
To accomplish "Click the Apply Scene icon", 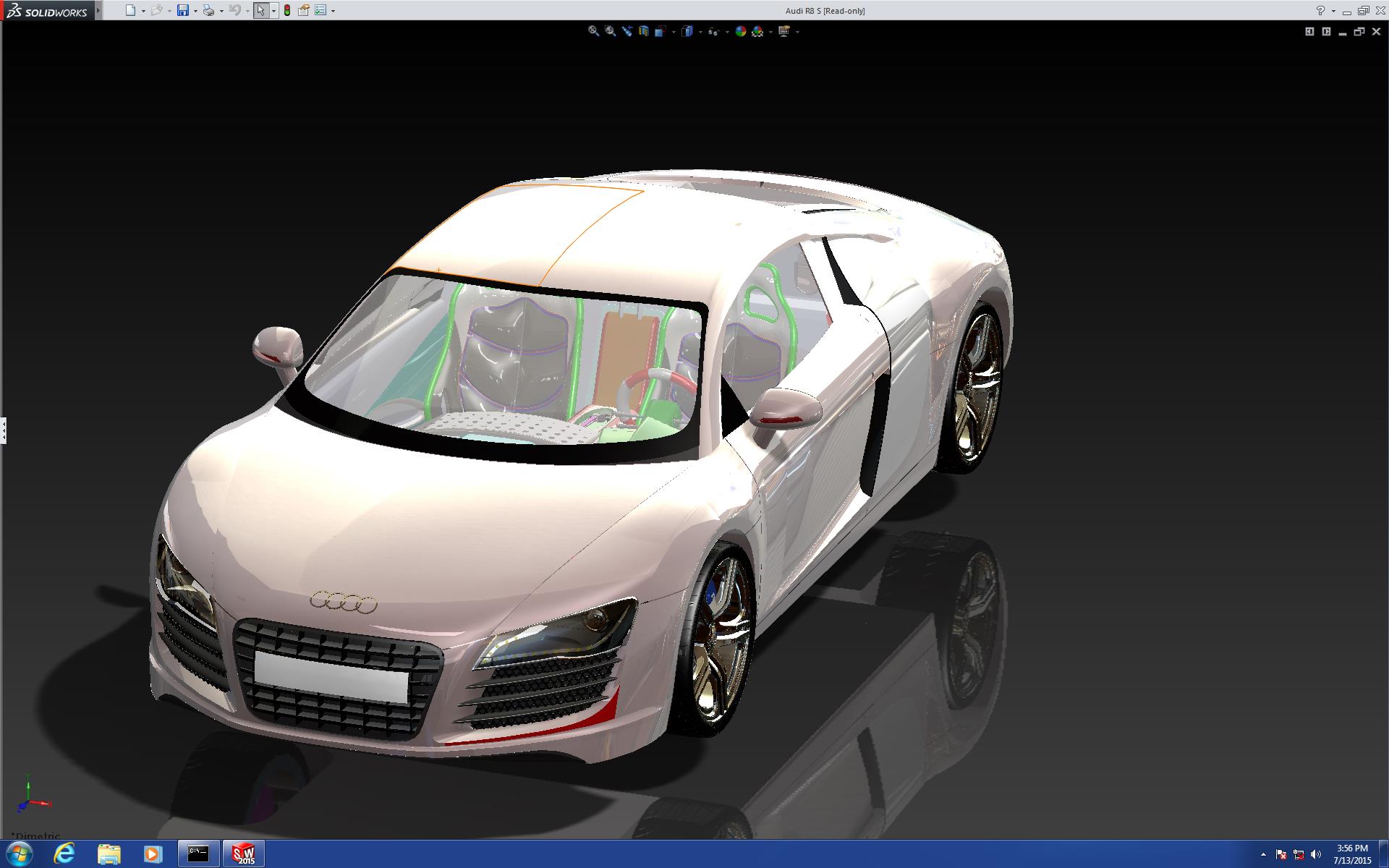I will point(757,31).
